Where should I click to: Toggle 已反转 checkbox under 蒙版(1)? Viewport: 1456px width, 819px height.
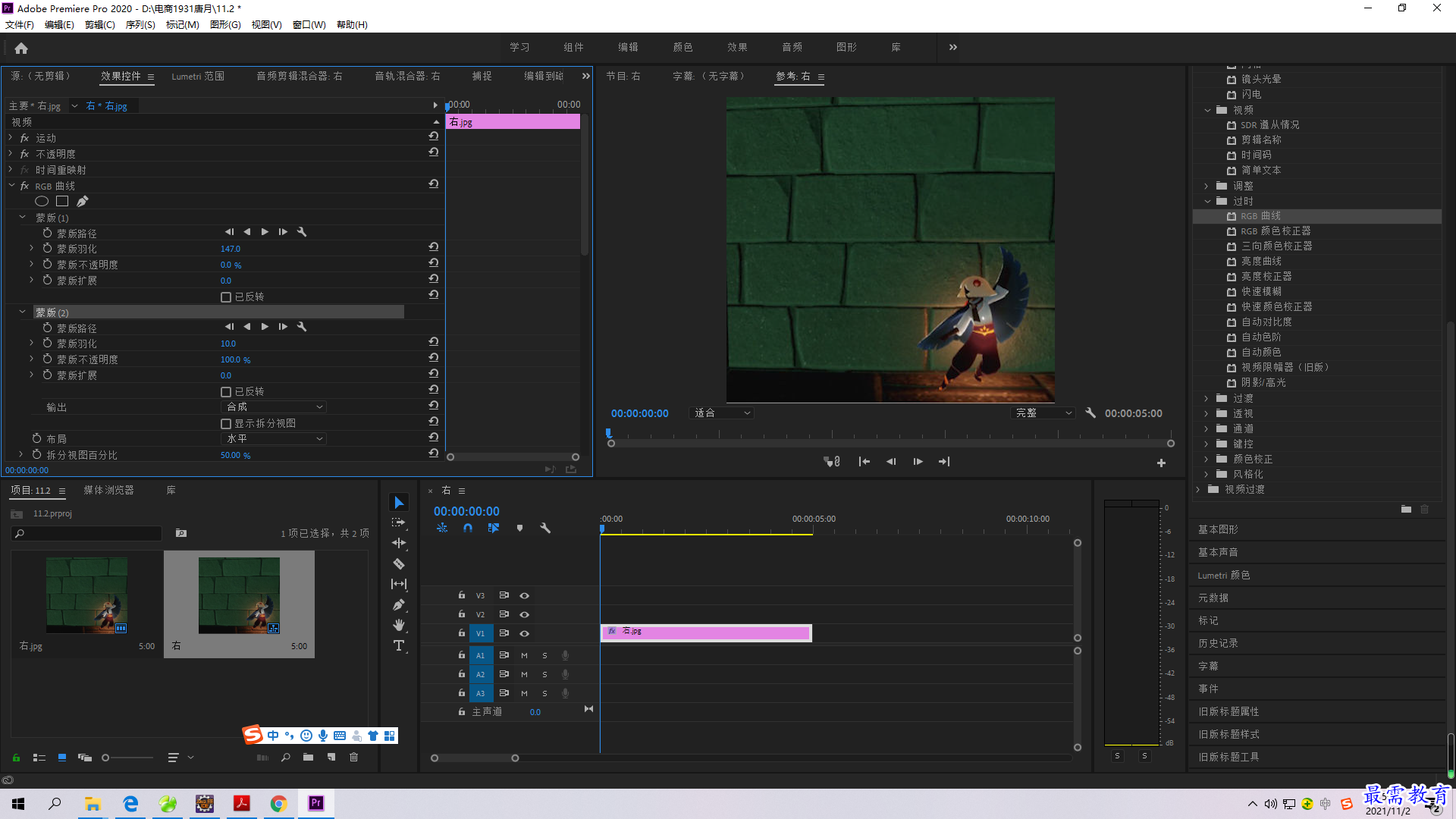226,297
